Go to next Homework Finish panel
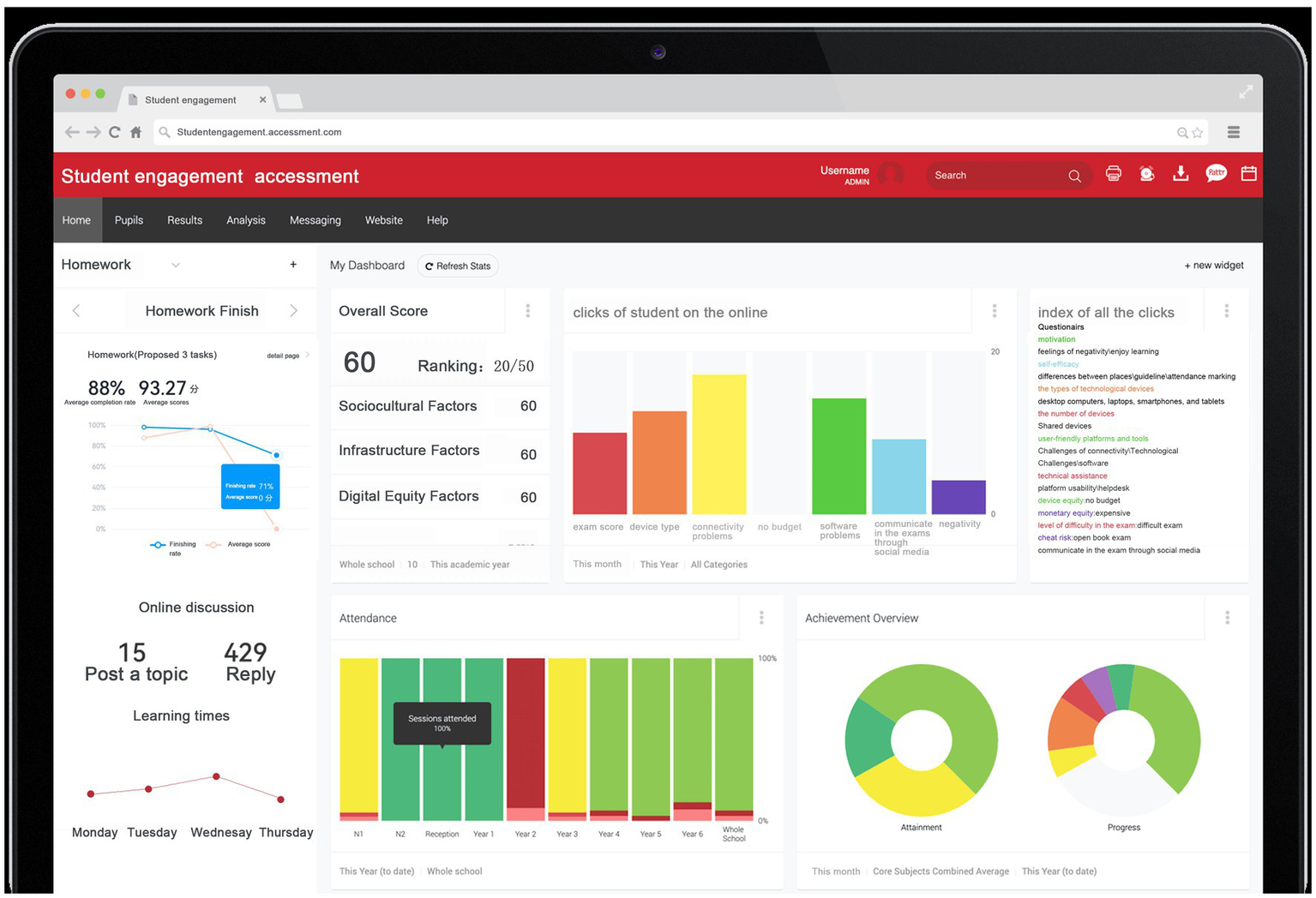The width and height of the screenshot is (1316, 898). [293, 311]
